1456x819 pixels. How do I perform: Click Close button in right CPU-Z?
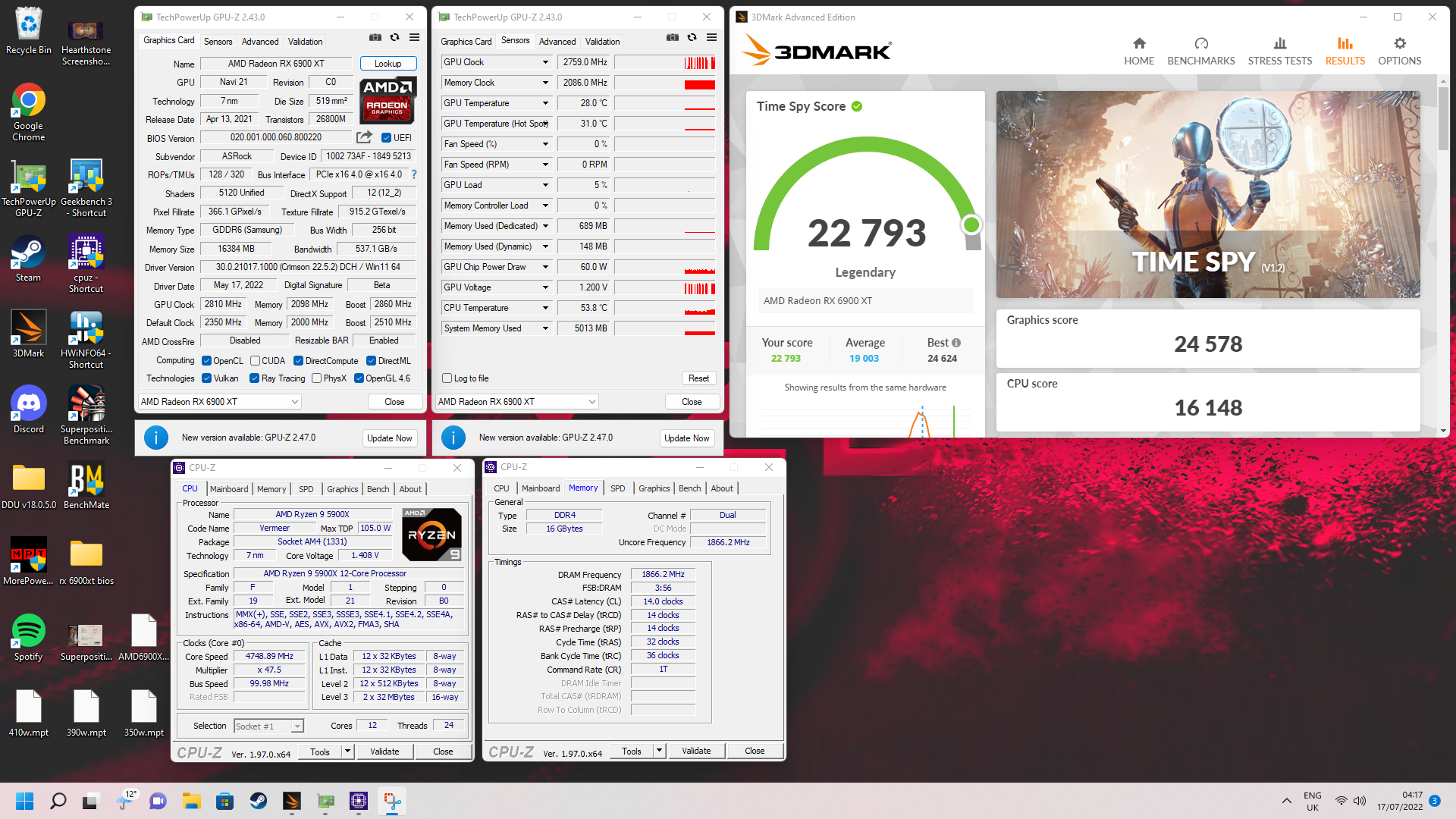(x=755, y=751)
